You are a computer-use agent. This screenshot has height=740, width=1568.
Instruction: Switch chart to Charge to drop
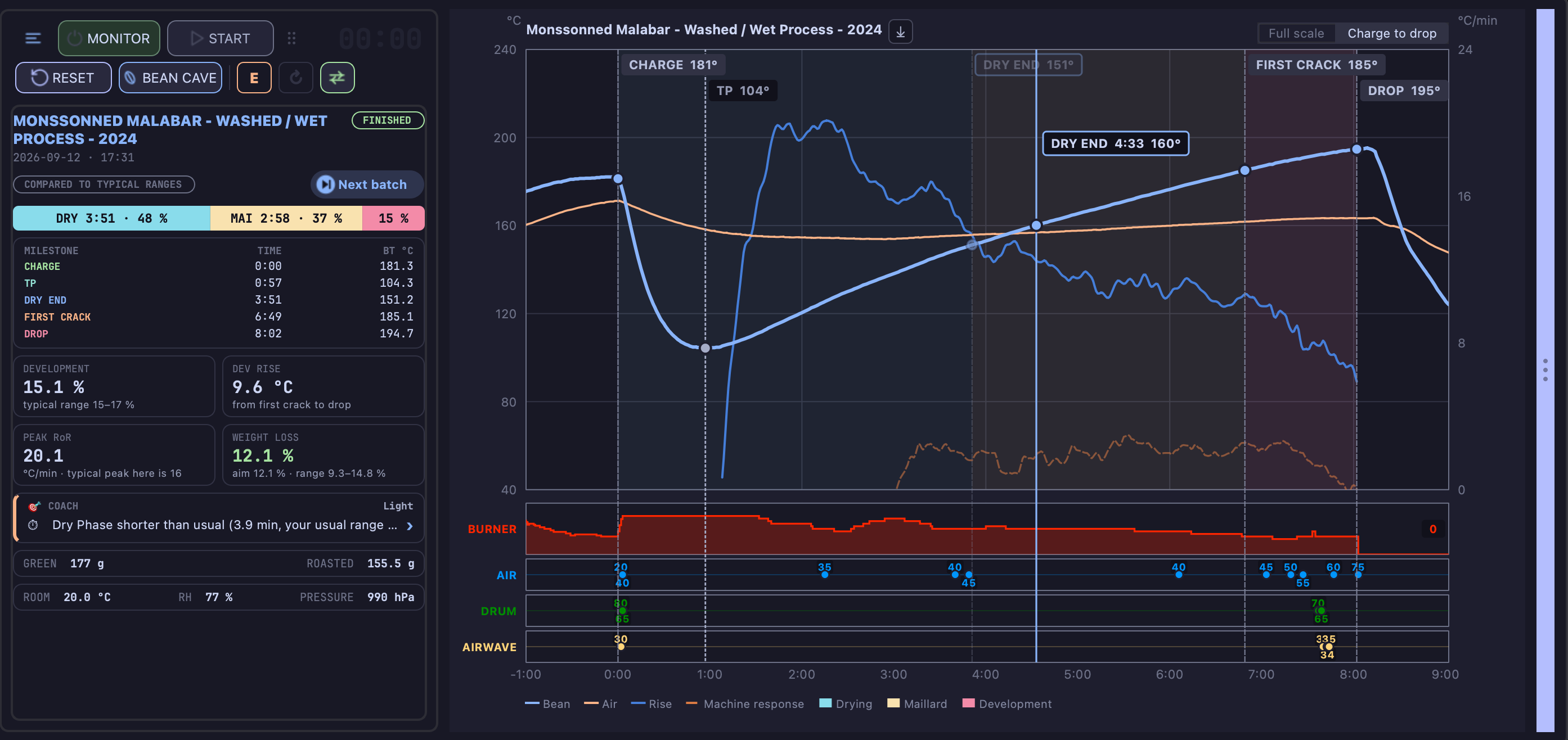(x=1391, y=34)
